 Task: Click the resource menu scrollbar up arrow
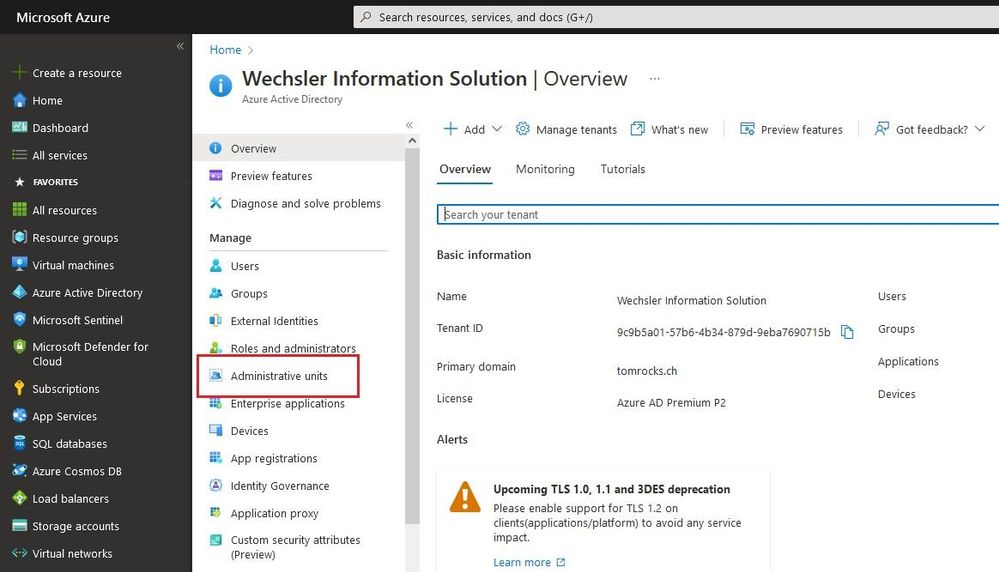point(412,140)
